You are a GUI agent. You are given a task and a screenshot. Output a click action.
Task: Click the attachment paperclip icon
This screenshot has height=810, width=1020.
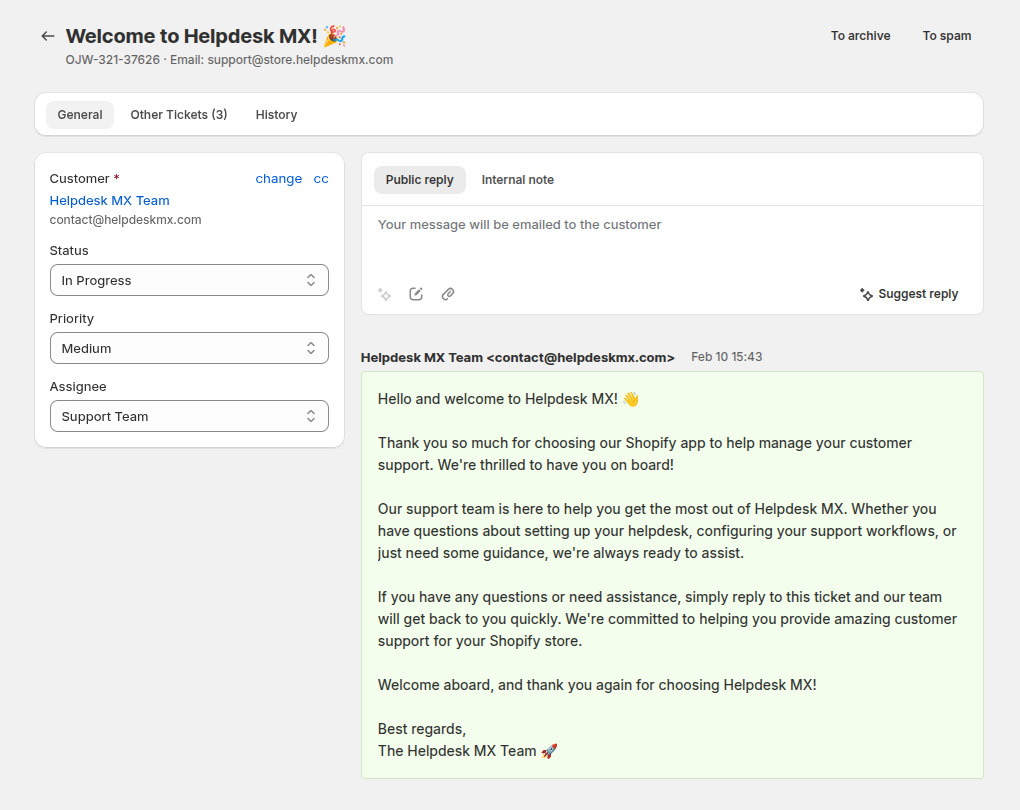point(448,294)
